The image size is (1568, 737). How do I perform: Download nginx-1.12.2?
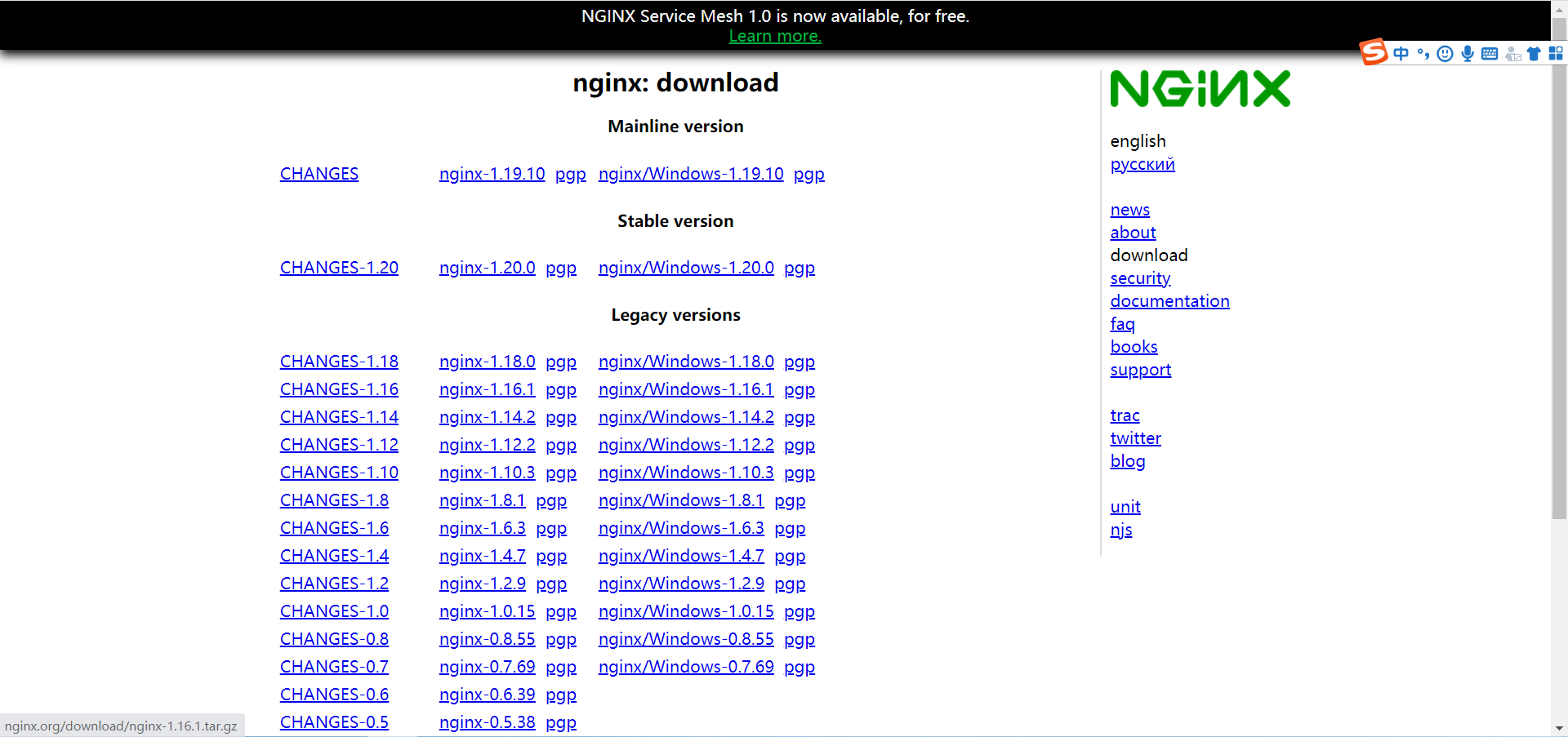487,445
